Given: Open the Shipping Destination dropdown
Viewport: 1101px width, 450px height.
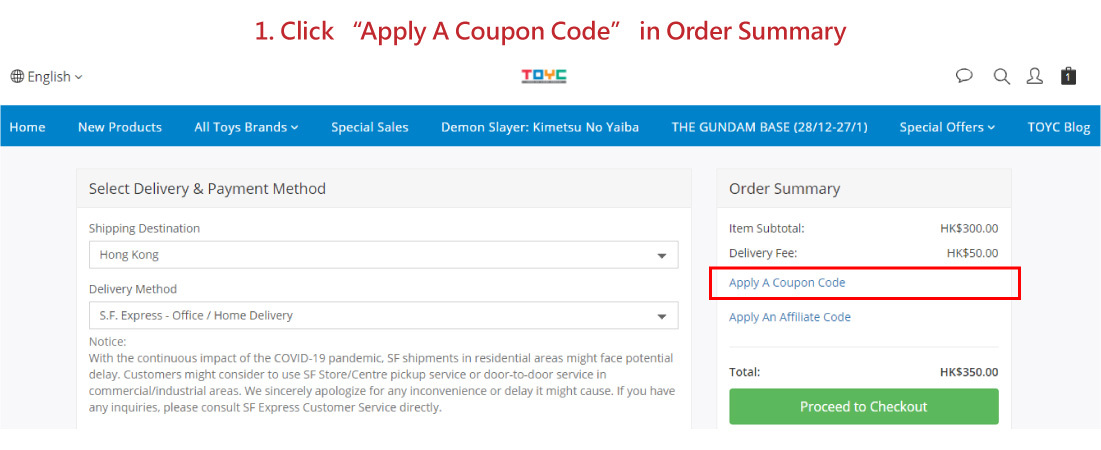Looking at the screenshot, I should pos(383,255).
